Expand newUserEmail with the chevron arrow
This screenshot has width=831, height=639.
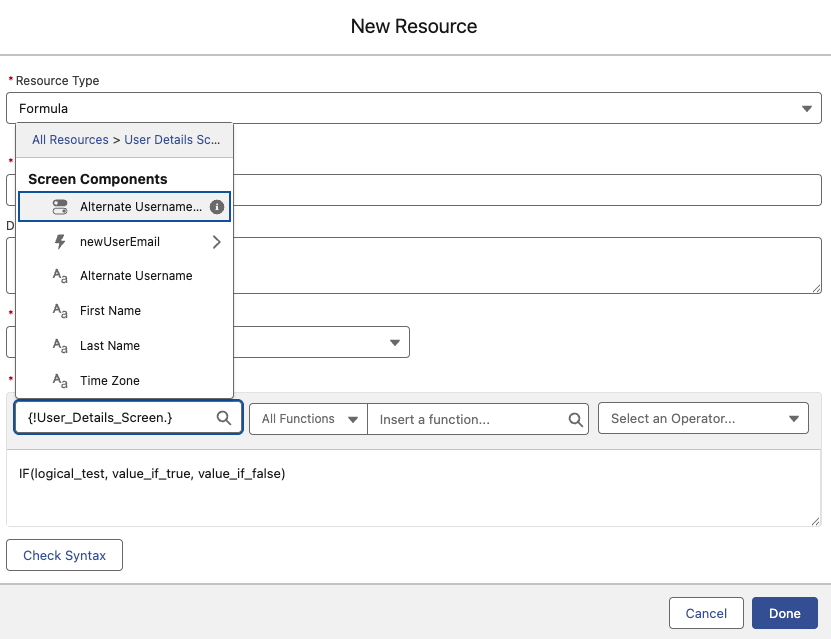click(216, 242)
